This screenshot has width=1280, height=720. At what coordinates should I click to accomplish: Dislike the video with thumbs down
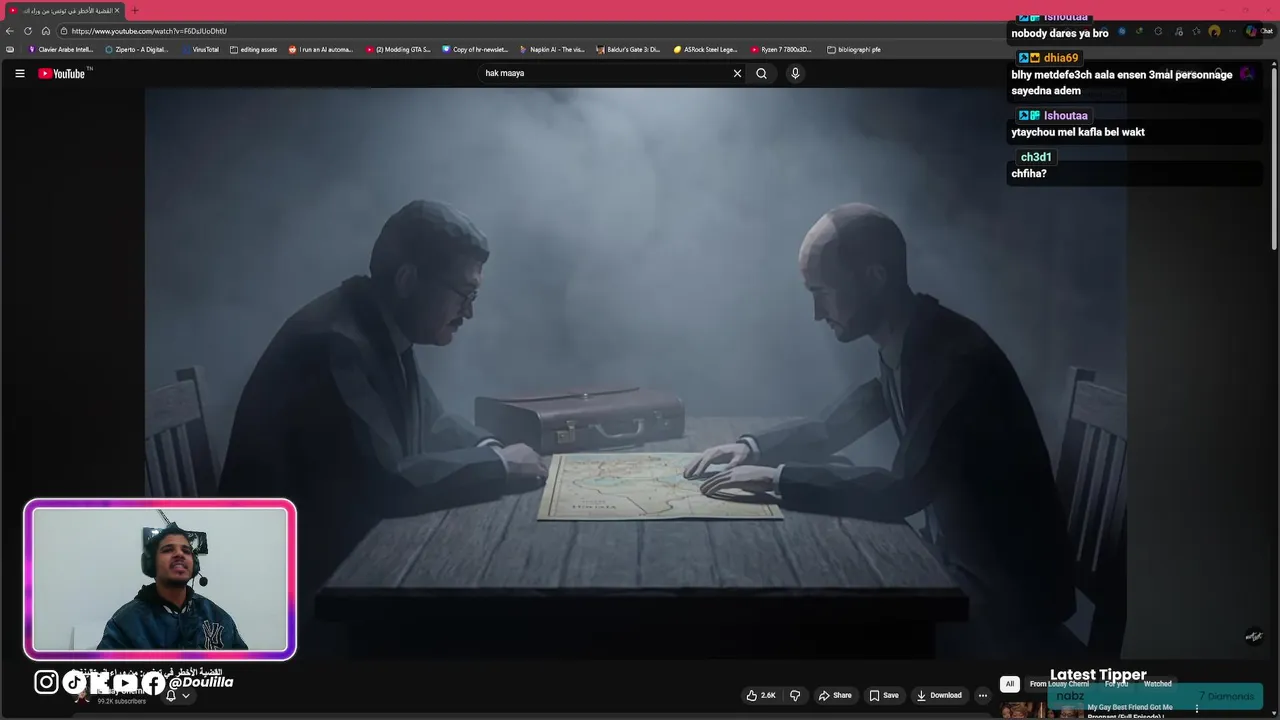[x=795, y=695]
